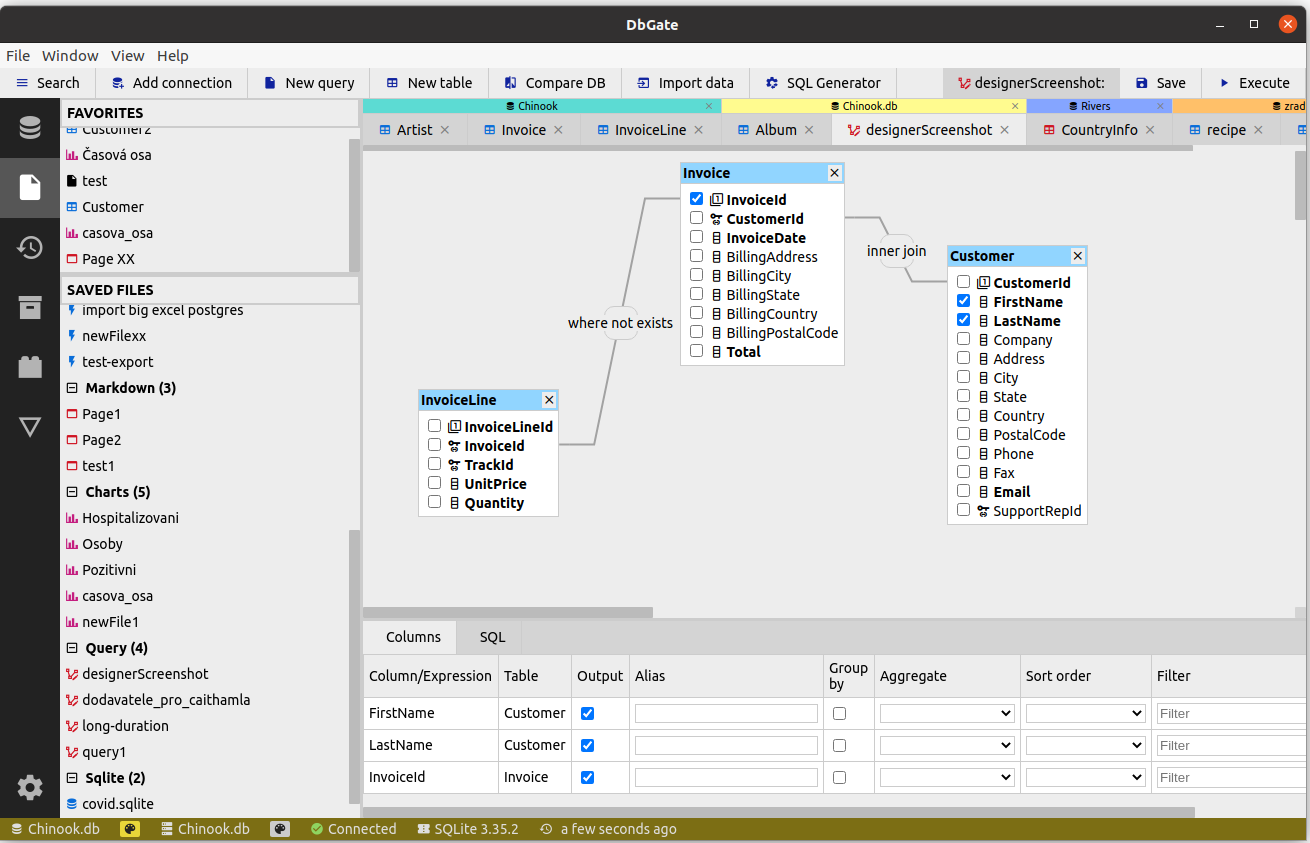The height and width of the screenshot is (843, 1310).
Task: Click the SQL Generator toolbar button
Action: pyautogui.click(x=823, y=83)
